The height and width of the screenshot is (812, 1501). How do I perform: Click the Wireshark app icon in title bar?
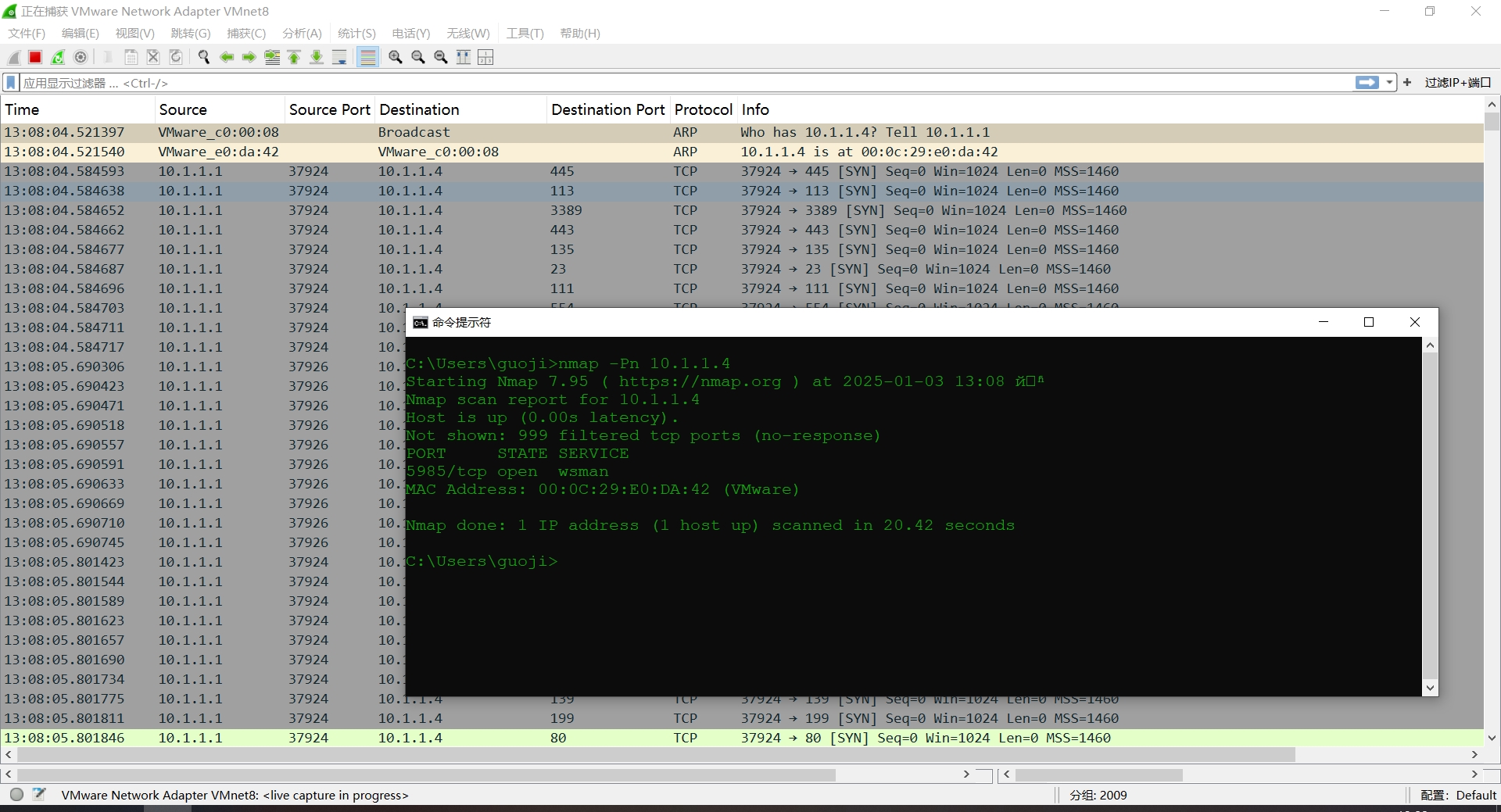[x=10, y=11]
